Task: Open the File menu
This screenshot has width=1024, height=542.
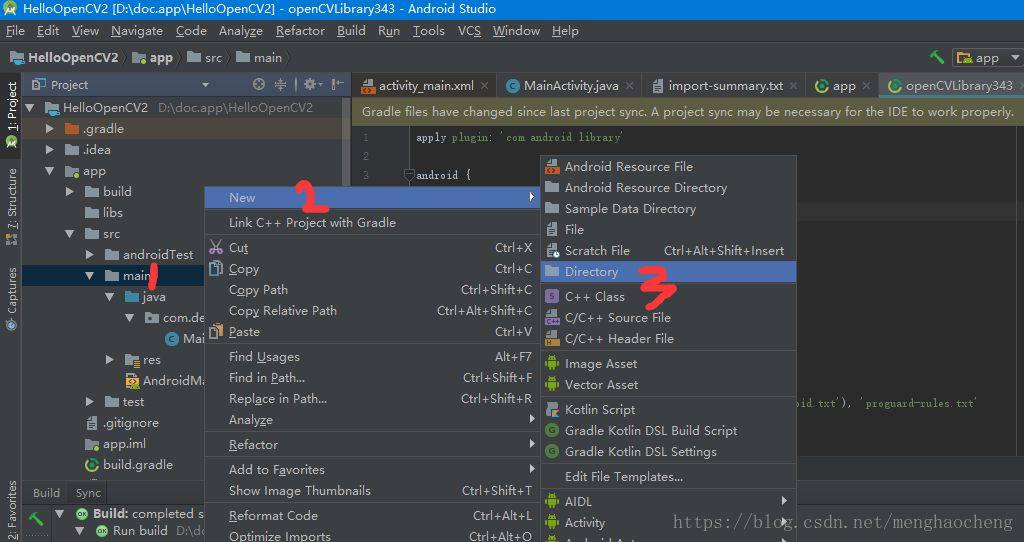Action: [15, 31]
